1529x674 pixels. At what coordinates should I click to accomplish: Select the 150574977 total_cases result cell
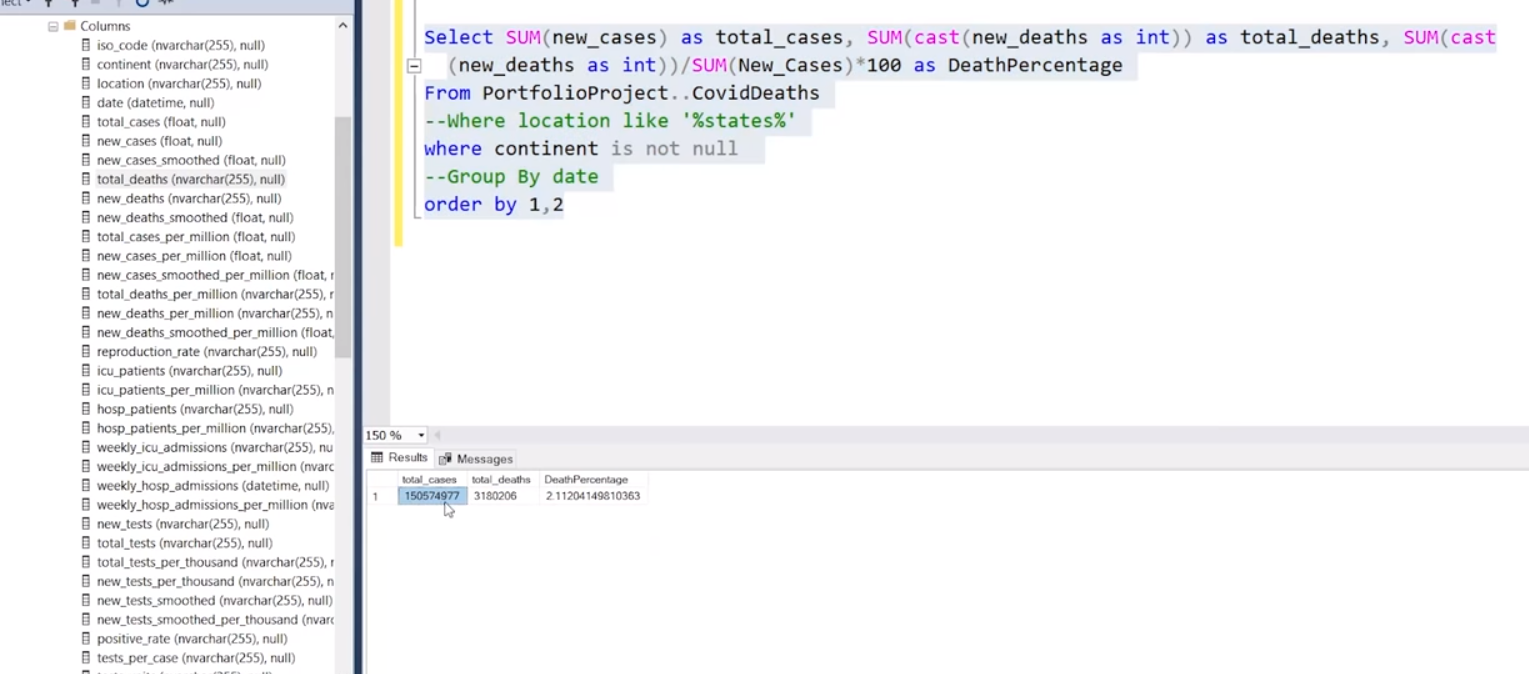(x=432, y=495)
